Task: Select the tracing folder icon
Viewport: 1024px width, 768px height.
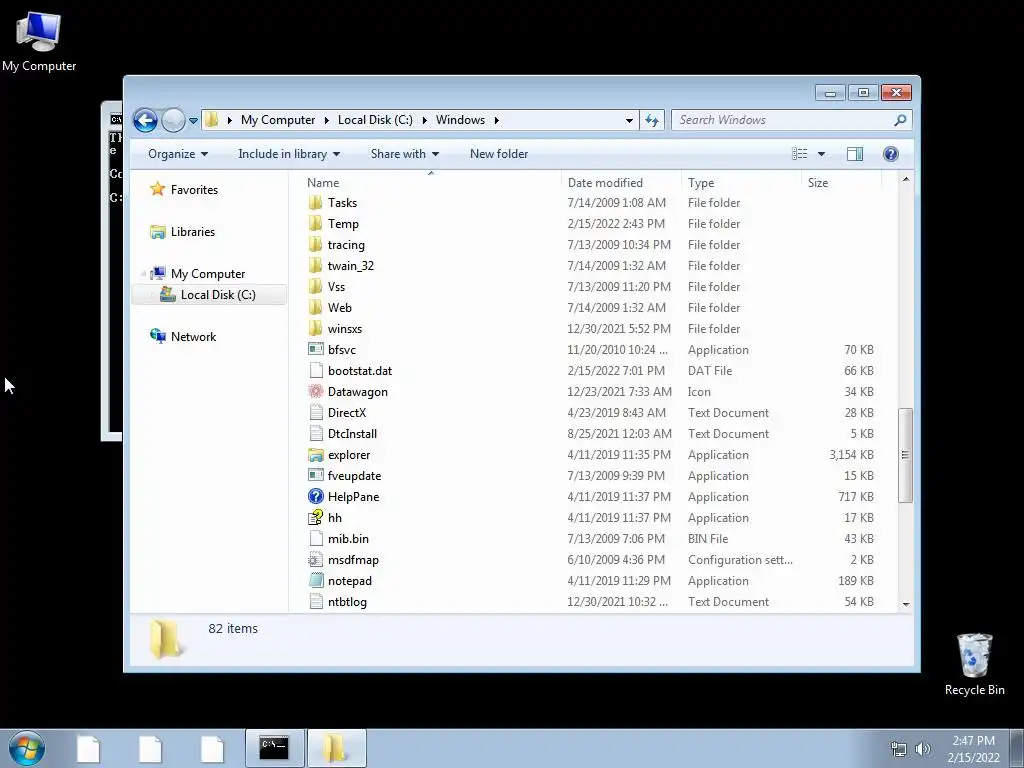Action: click(315, 245)
